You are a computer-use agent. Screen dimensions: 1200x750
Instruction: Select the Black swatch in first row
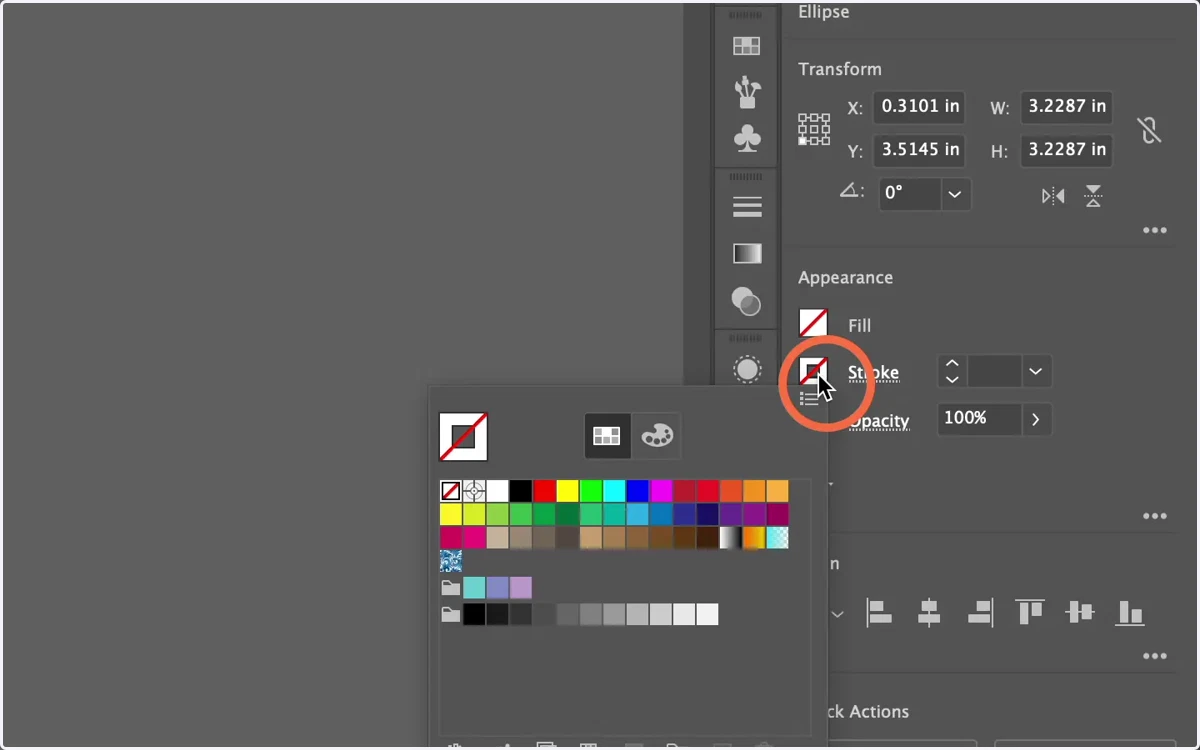[x=521, y=491]
